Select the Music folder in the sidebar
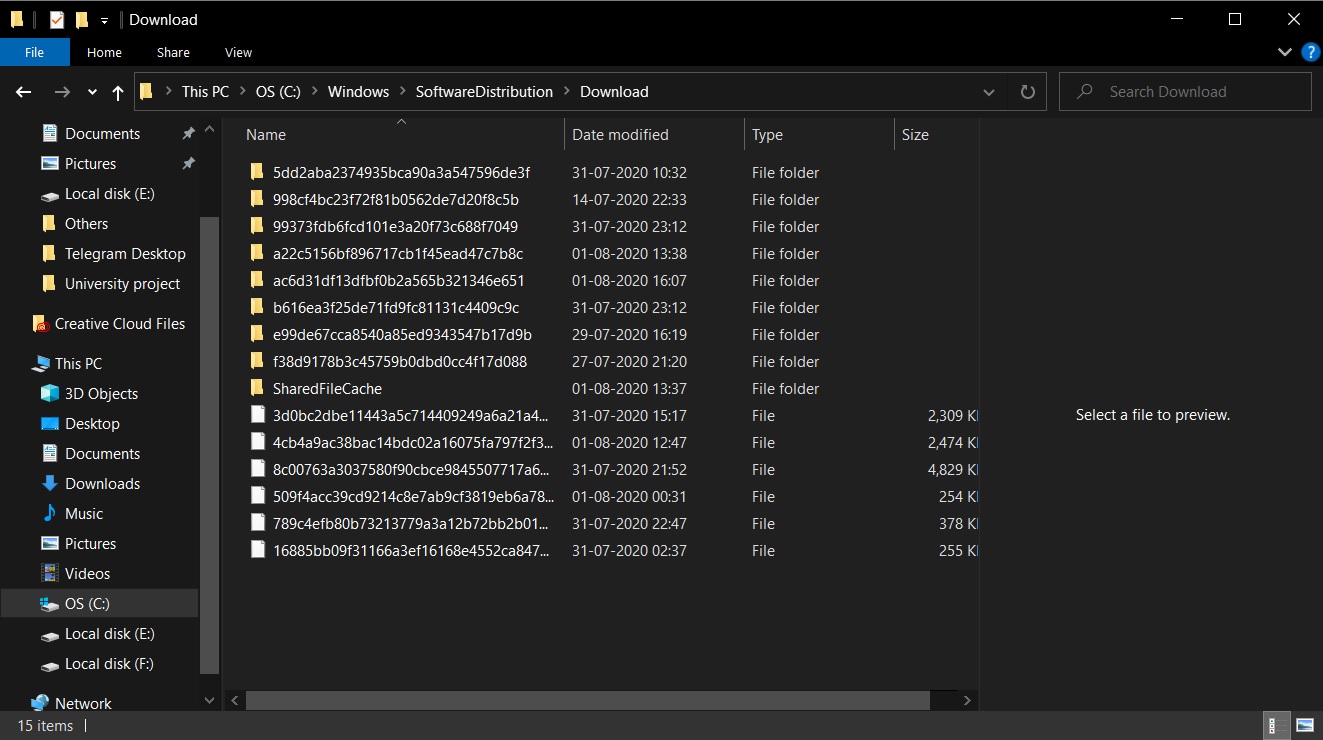Screen dimensions: 1323x740 click(x=84, y=514)
